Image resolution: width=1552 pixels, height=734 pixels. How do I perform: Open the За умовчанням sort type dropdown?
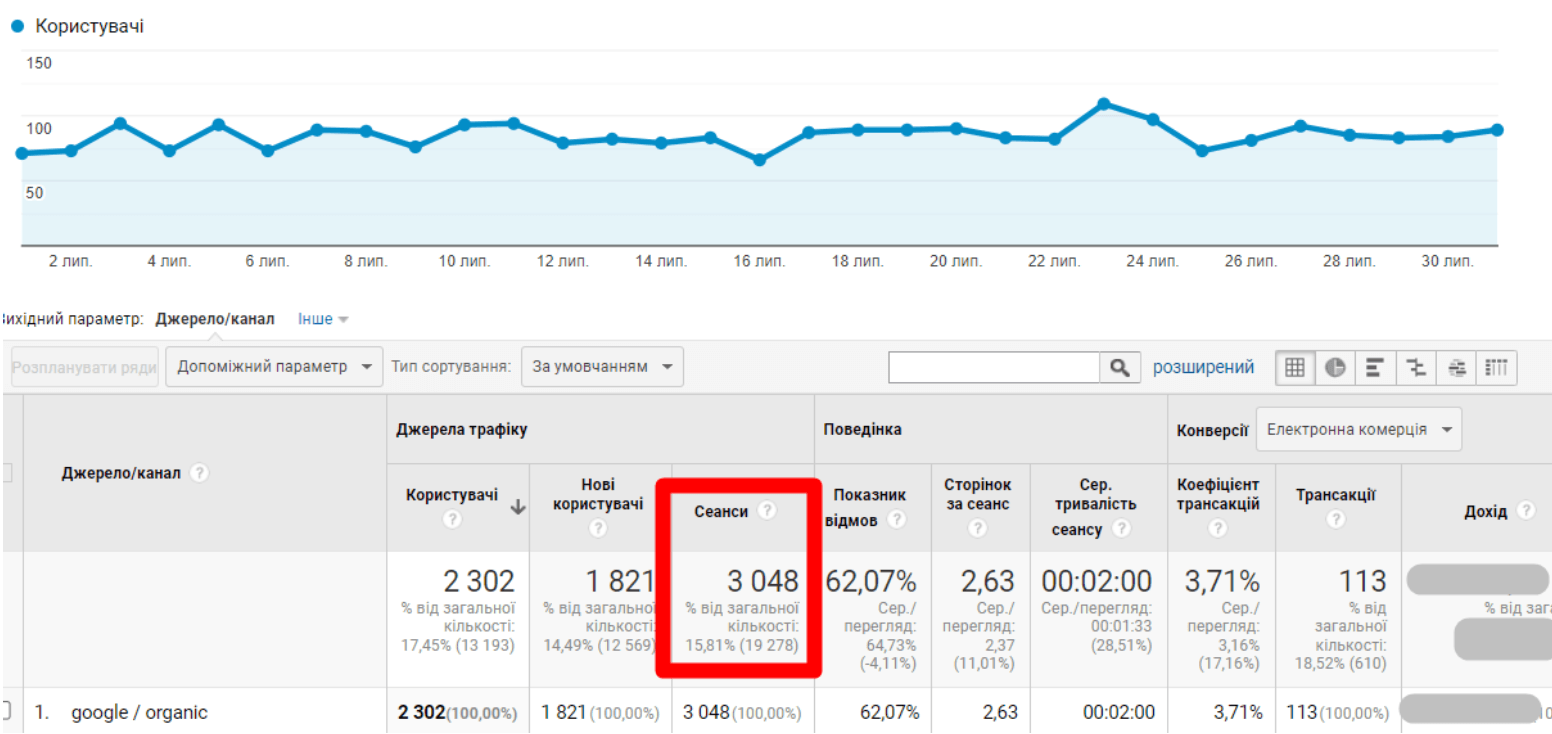(x=603, y=367)
